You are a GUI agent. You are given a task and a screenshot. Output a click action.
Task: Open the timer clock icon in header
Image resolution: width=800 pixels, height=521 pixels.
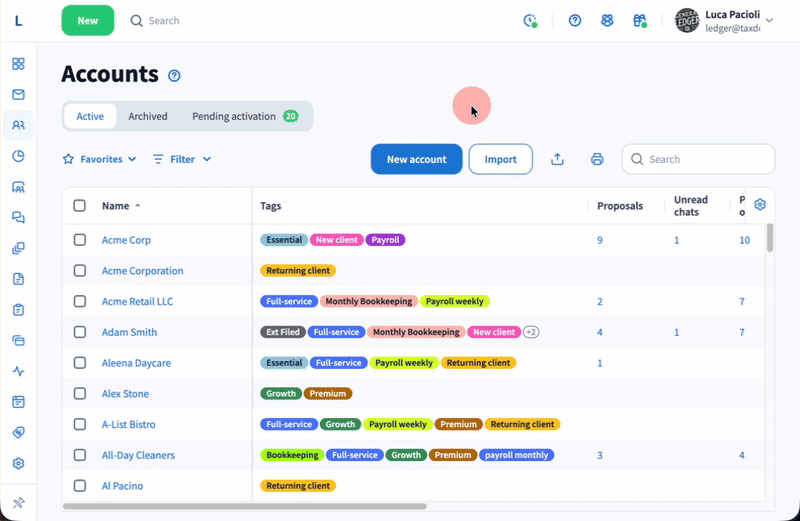[530, 20]
